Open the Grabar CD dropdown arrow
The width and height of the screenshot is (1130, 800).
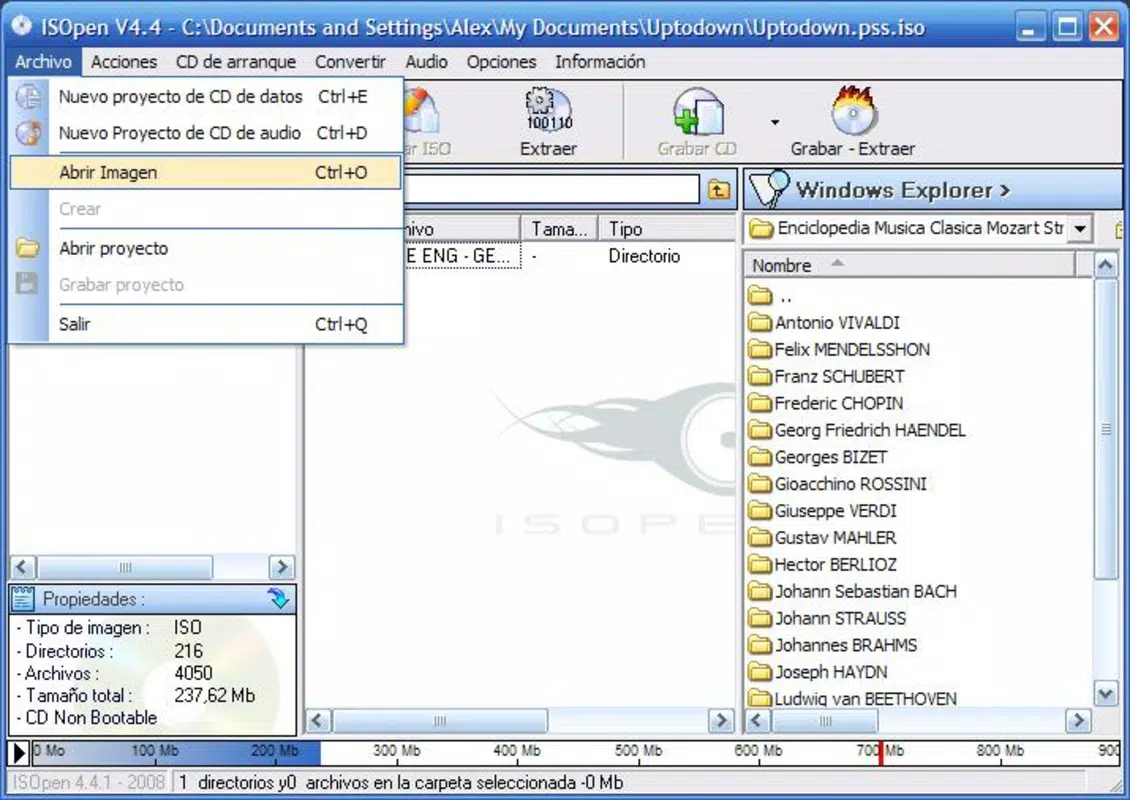coord(775,122)
